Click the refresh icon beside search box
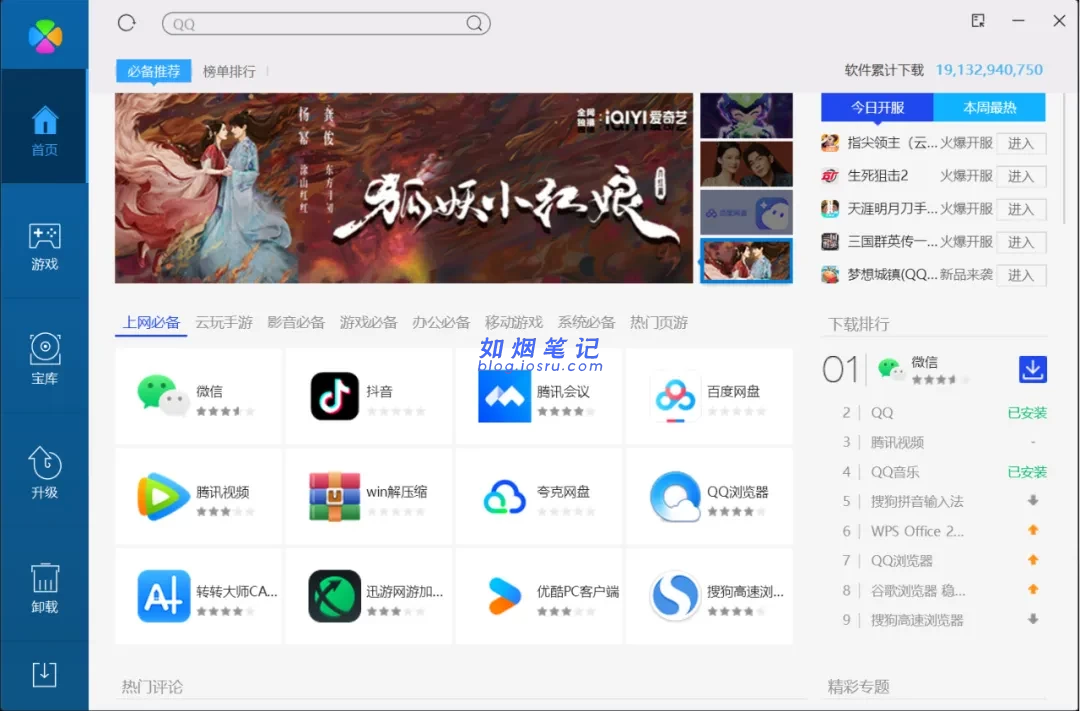 127,23
